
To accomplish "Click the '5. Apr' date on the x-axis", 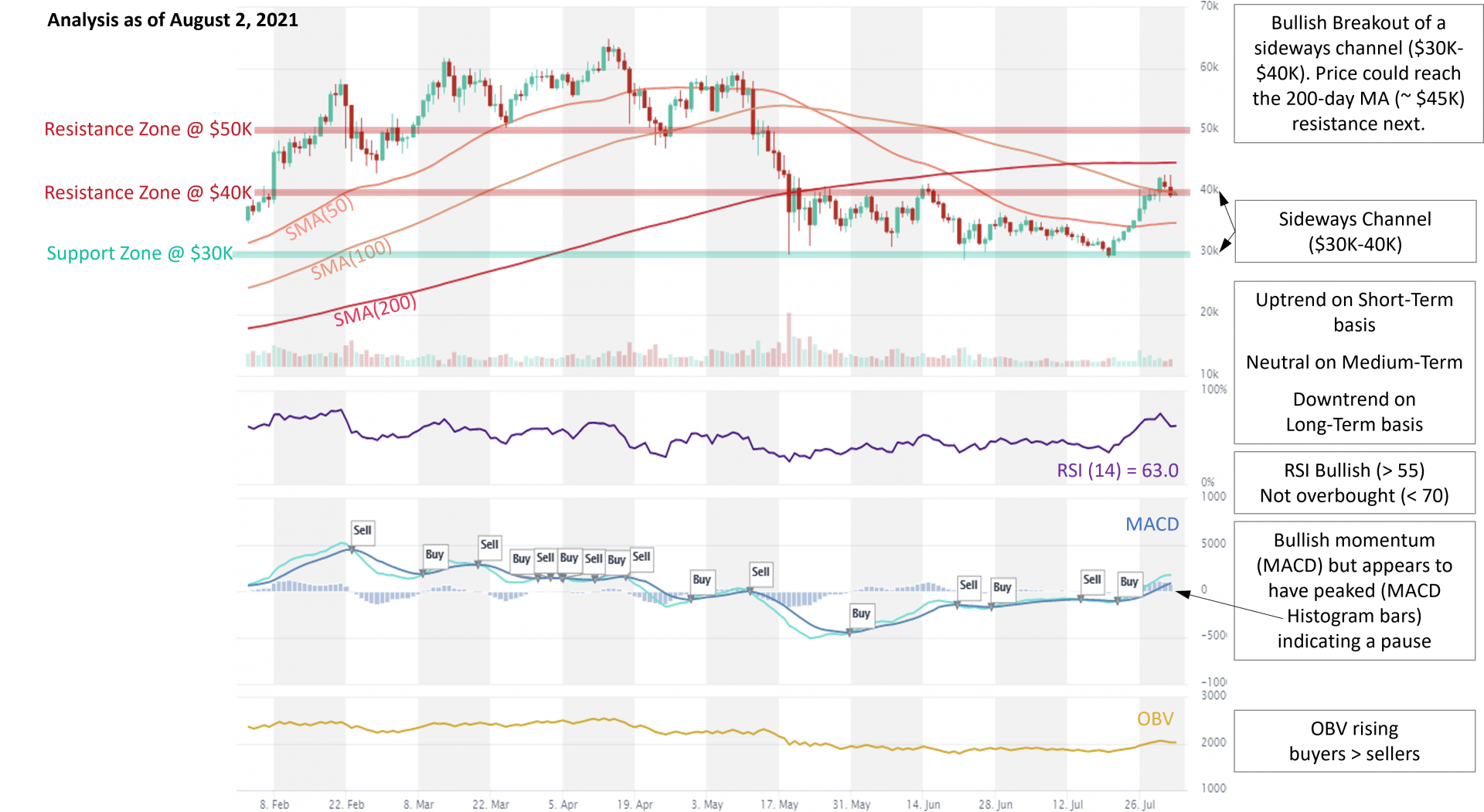I will (x=563, y=804).
